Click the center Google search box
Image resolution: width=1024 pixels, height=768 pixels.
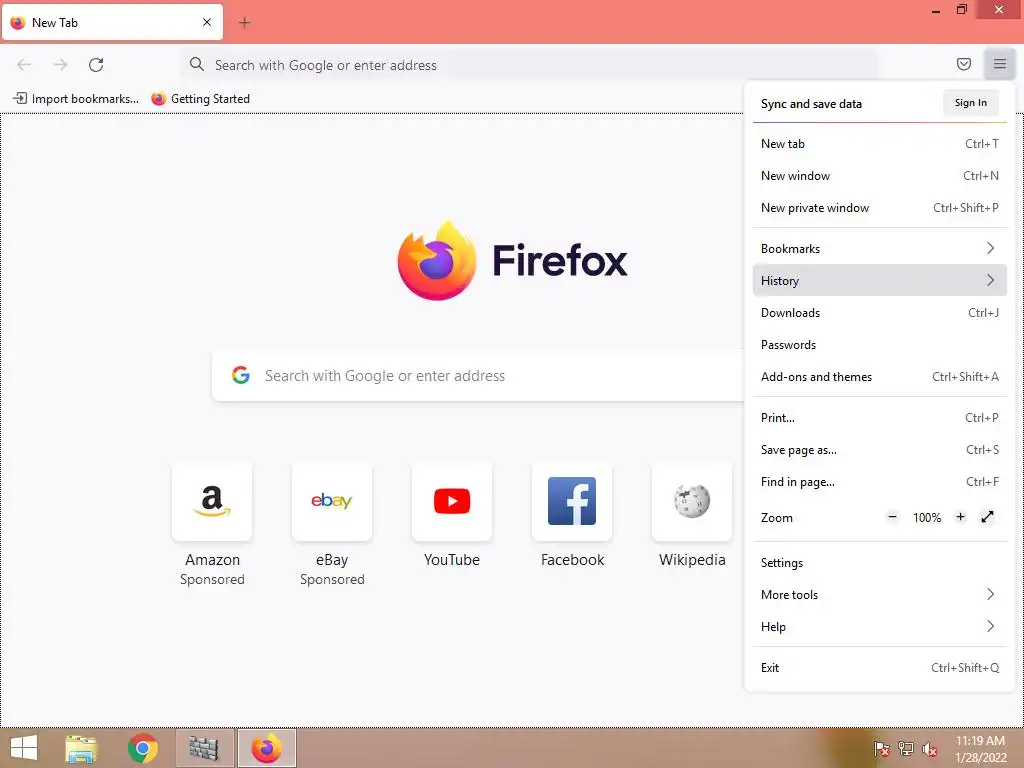click(478, 376)
